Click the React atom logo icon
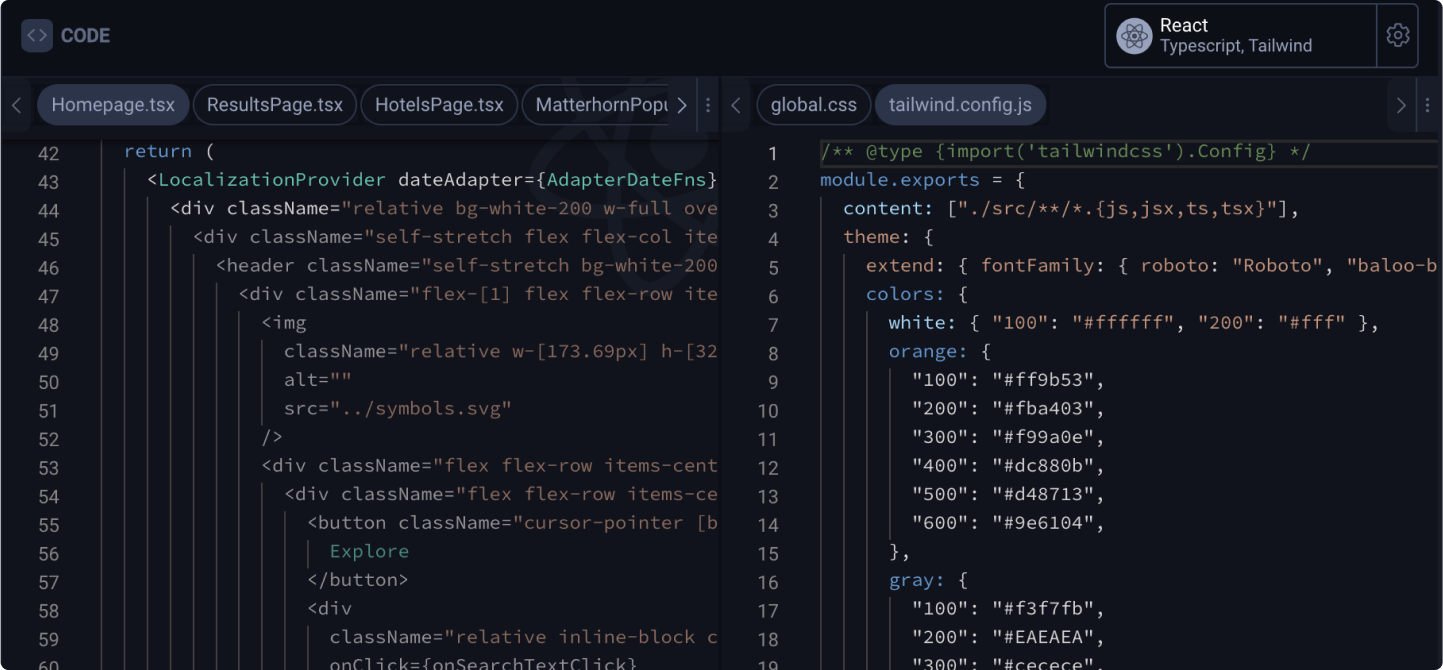Image resolution: width=1443 pixels, height=670 pixels. coord(1134,36)
